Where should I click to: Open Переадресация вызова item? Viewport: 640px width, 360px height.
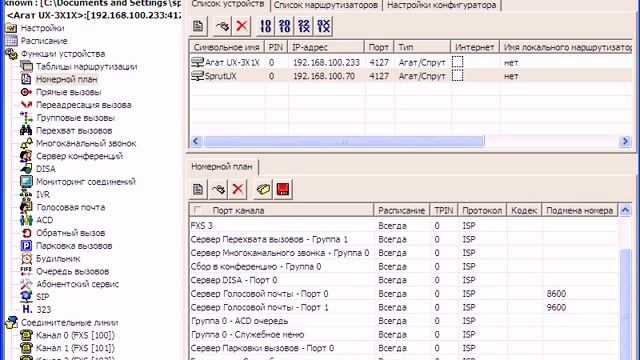84,105
